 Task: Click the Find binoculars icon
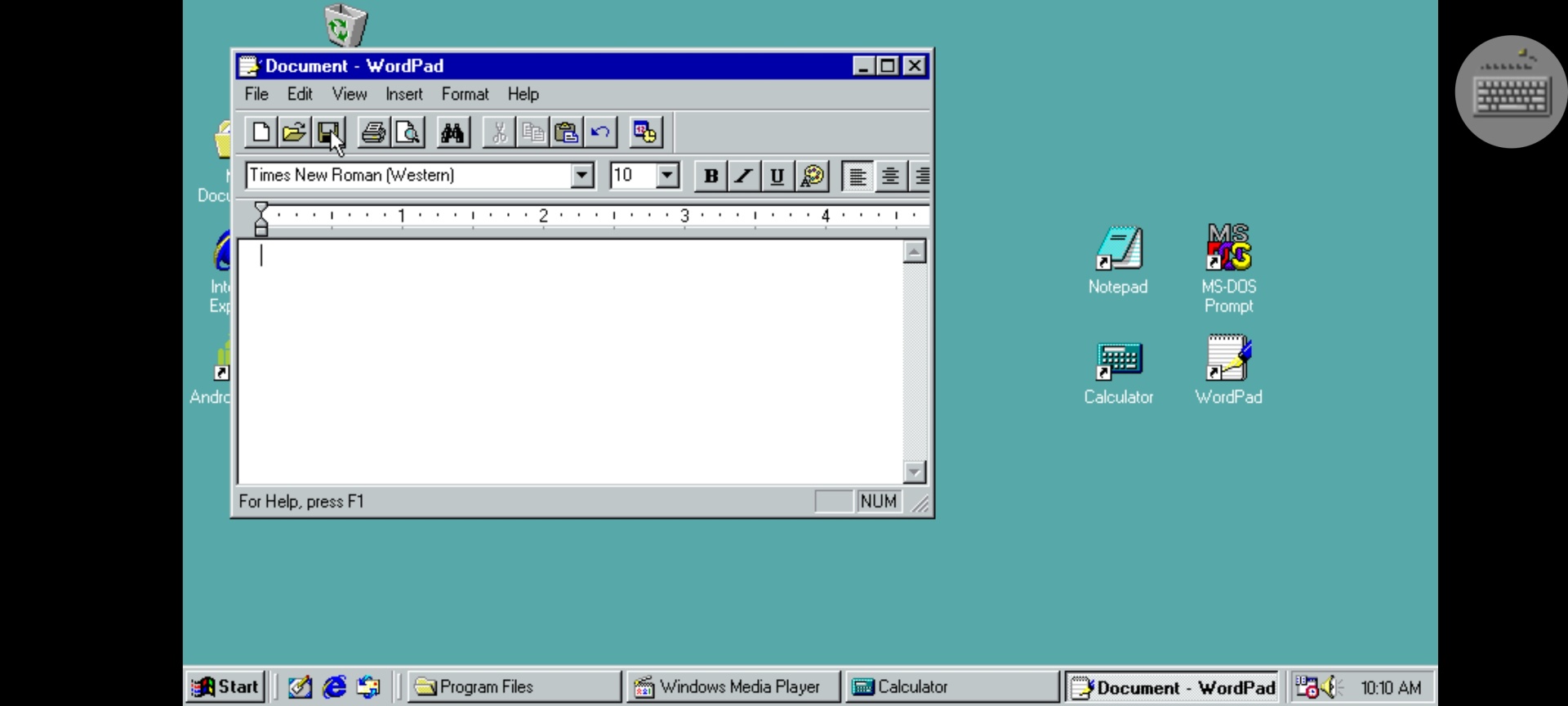point(452,132)
